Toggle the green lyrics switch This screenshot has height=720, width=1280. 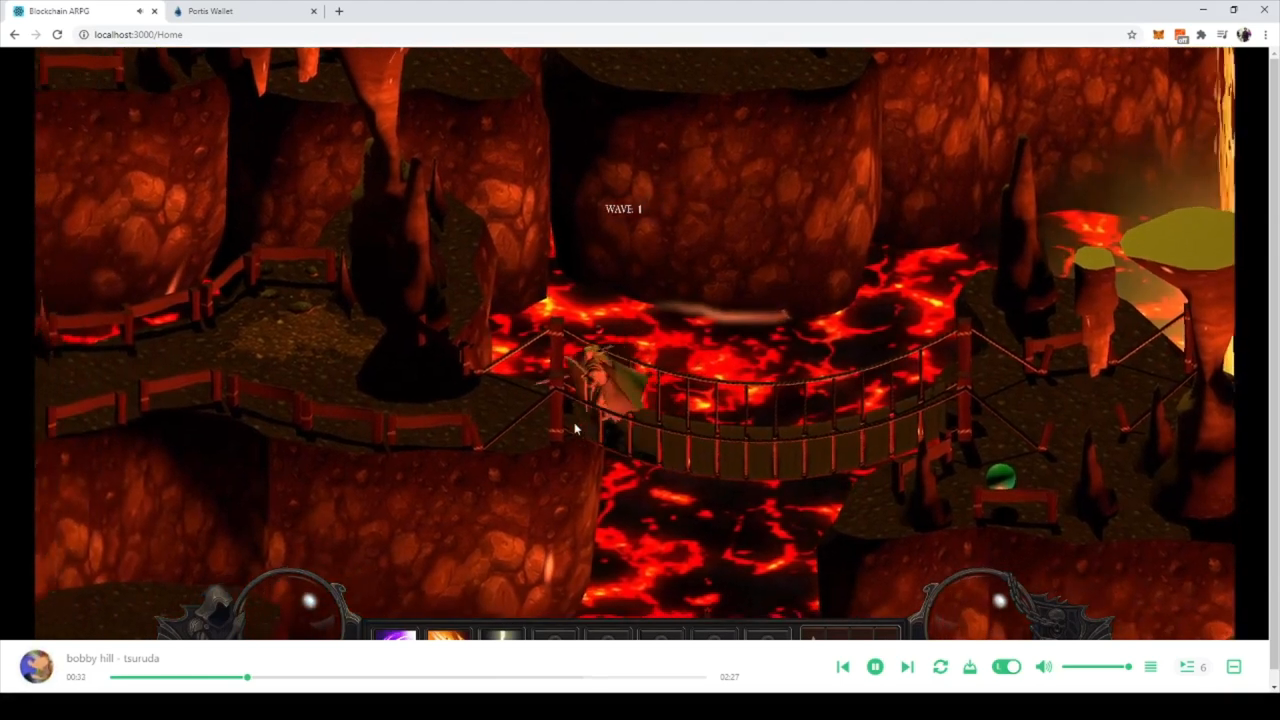1006,667
